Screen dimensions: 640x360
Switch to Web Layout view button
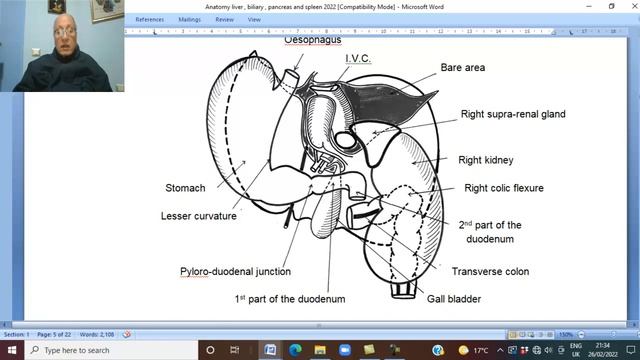[531, 335]
